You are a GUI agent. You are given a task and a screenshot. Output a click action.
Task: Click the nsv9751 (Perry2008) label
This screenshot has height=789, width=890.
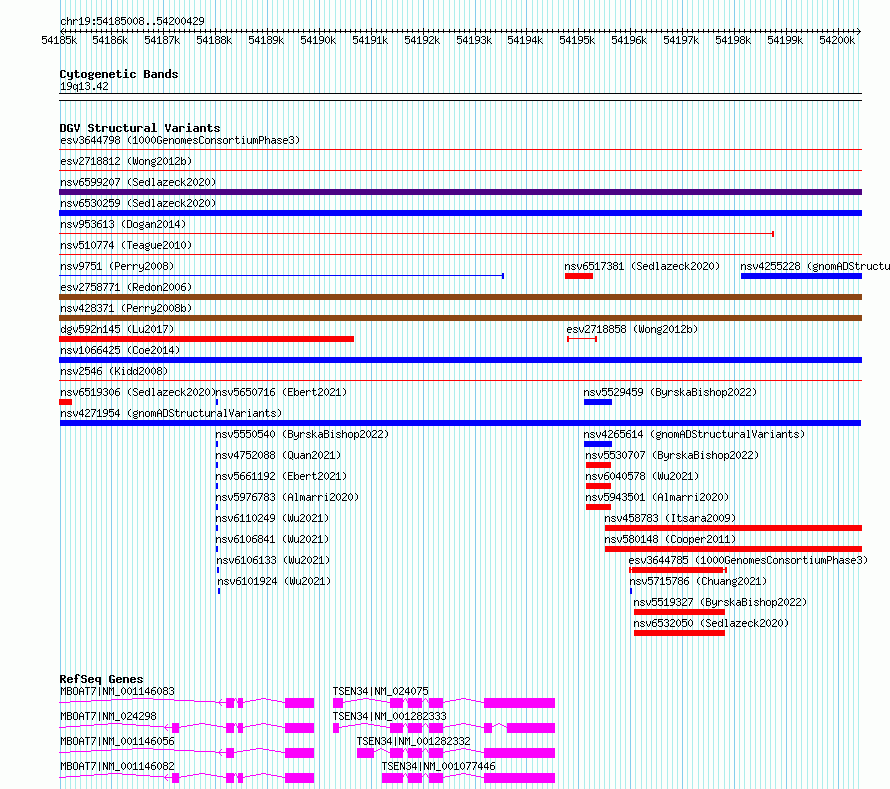click(117, 266)
